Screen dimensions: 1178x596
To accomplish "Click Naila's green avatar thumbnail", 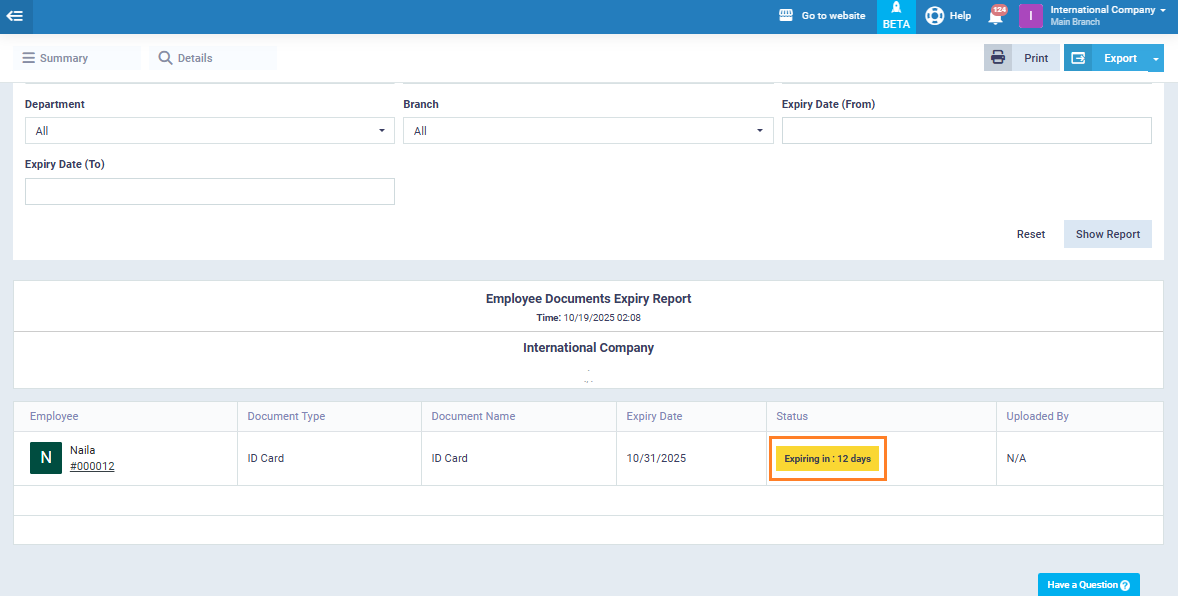I will tap(46, 458).
